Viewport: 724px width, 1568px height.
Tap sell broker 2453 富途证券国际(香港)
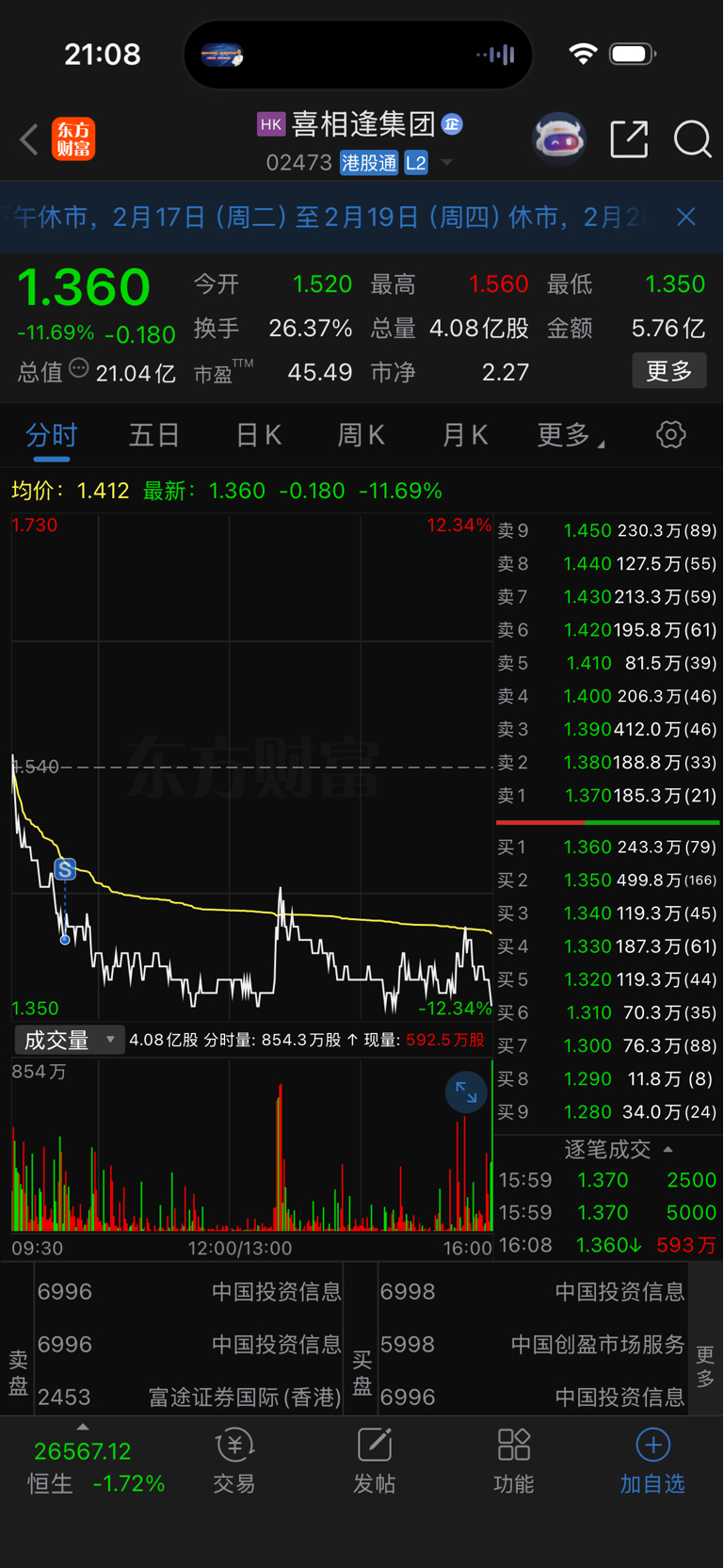[188, 1398]
